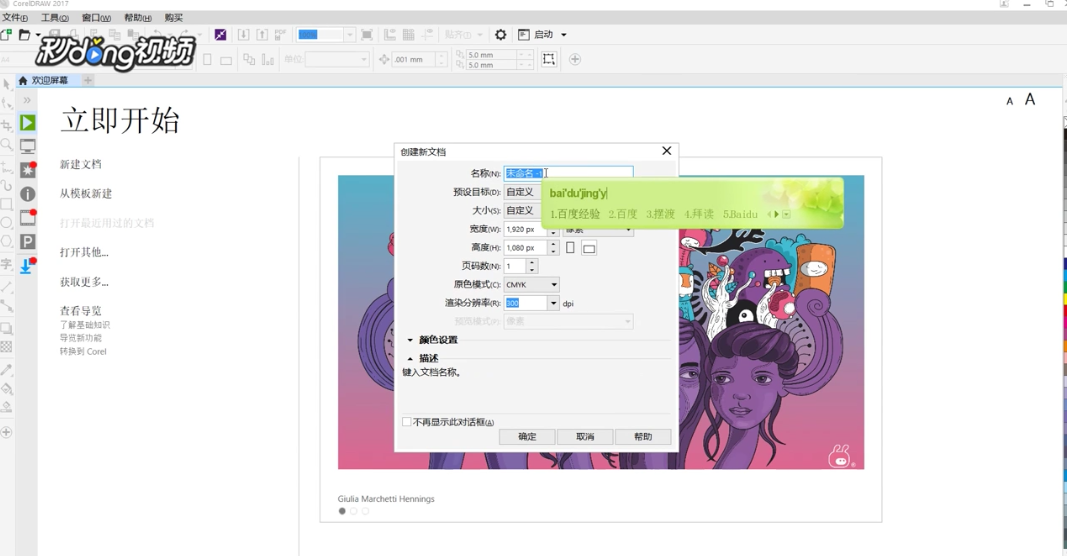Click the full-screen preview icon
The height and width of the screenshot is (556, 1067).
(x=366, y=34)
